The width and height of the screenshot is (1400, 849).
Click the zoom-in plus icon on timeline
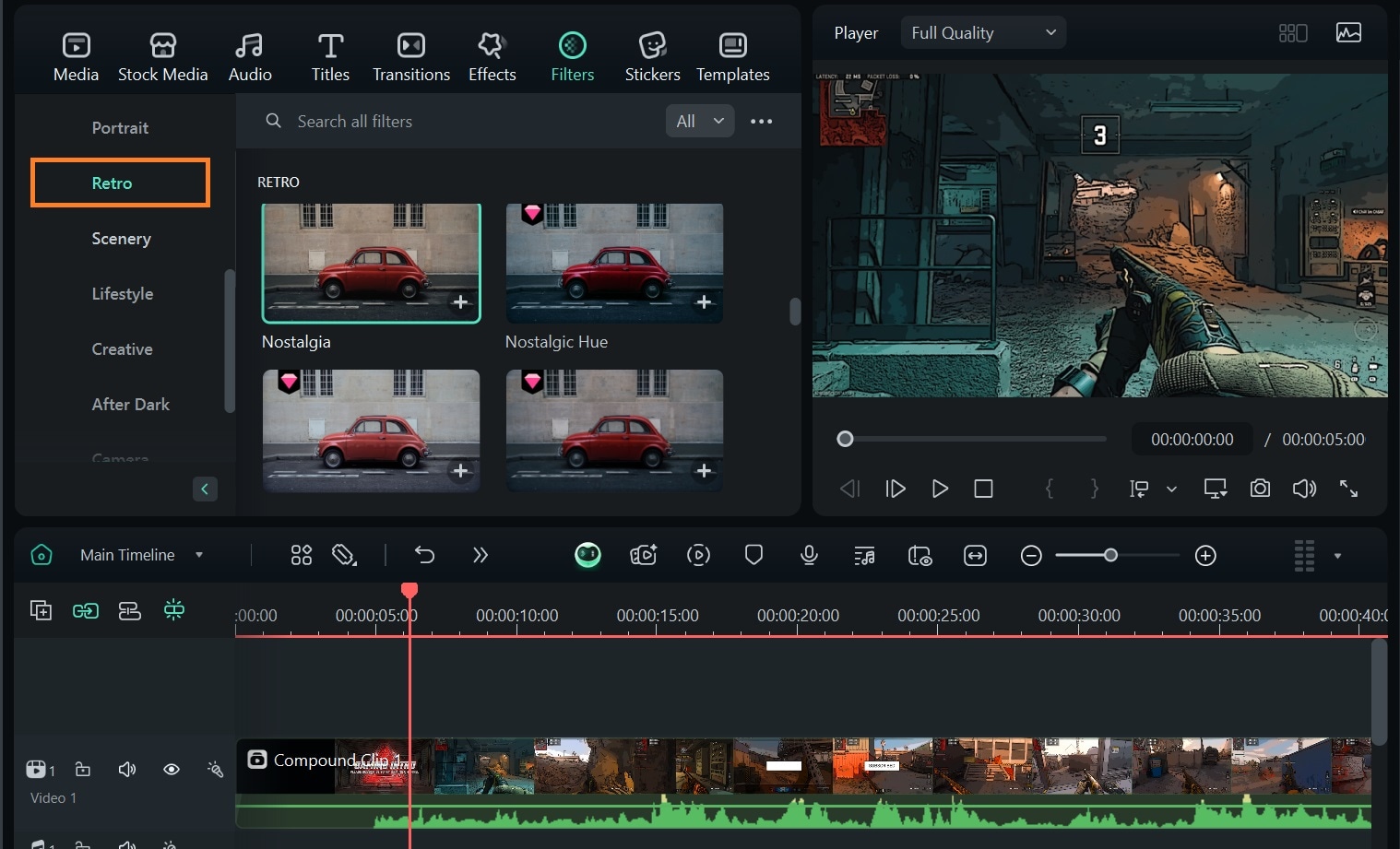(1205, 555)
